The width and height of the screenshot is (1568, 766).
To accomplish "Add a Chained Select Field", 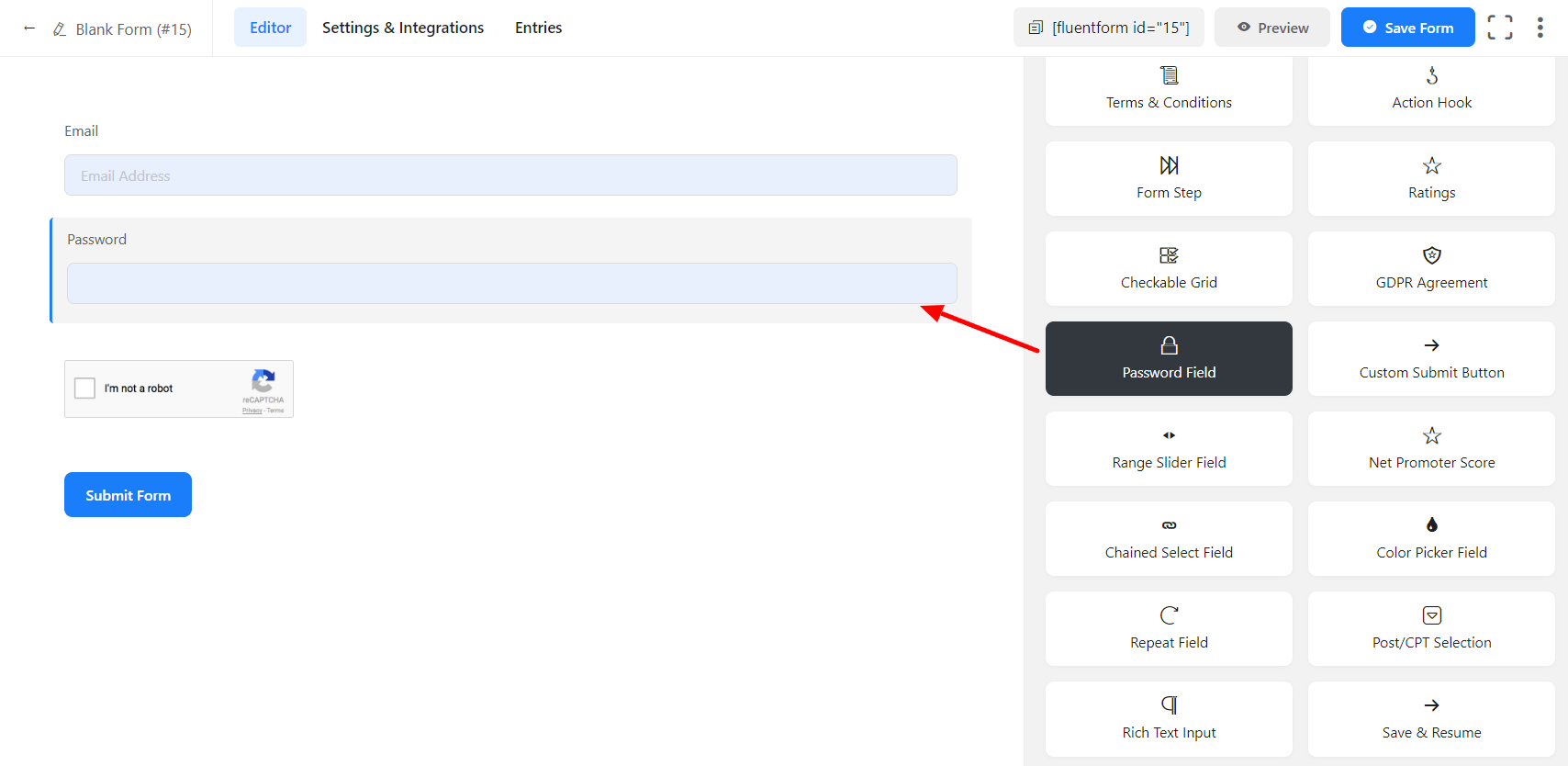I will (x=1169, y=538).
